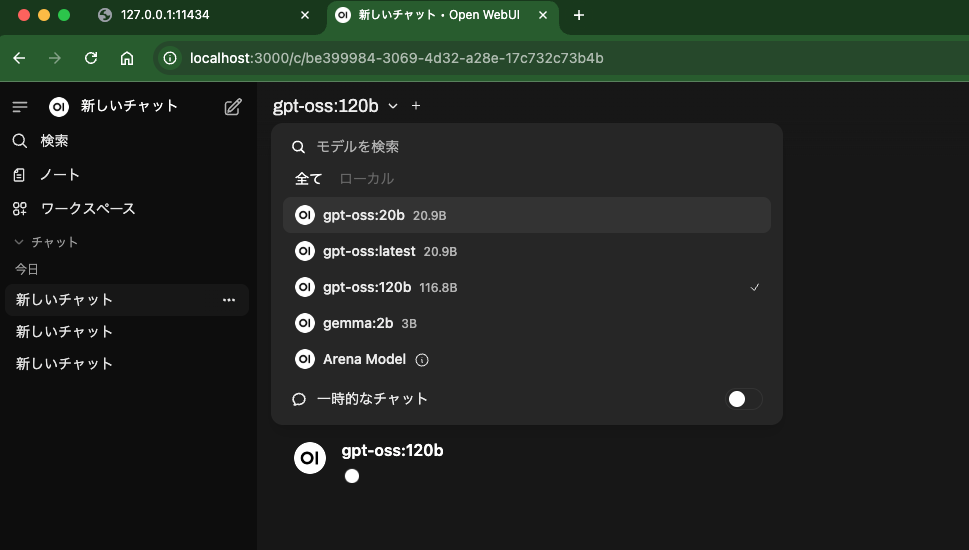
Task: Start a new chat with the pencil icon
Action: [x=233, y=107]
